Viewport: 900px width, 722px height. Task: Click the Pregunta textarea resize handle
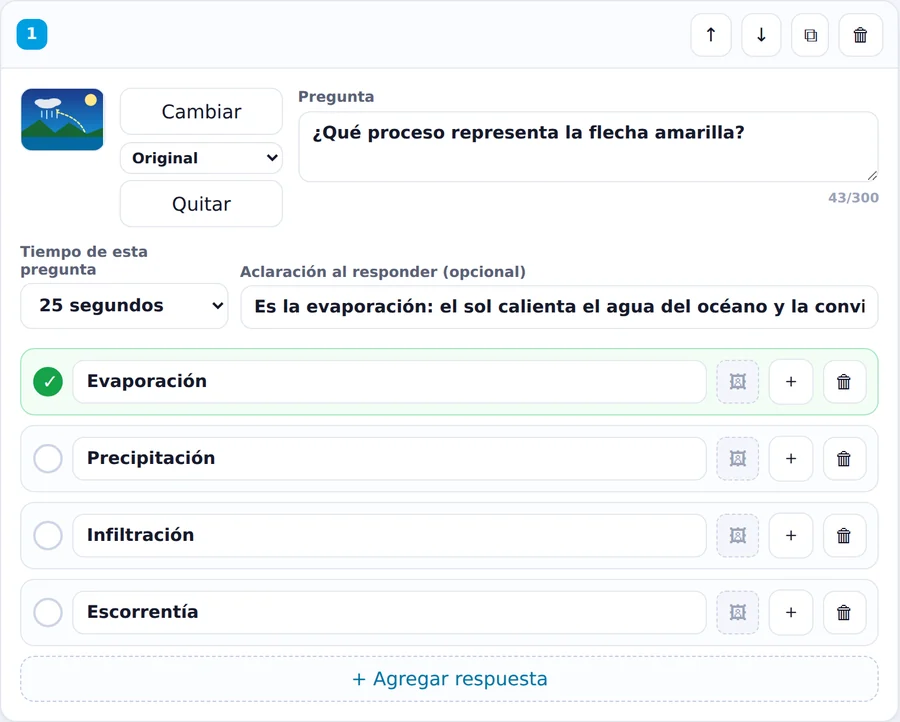coord(872,176)
